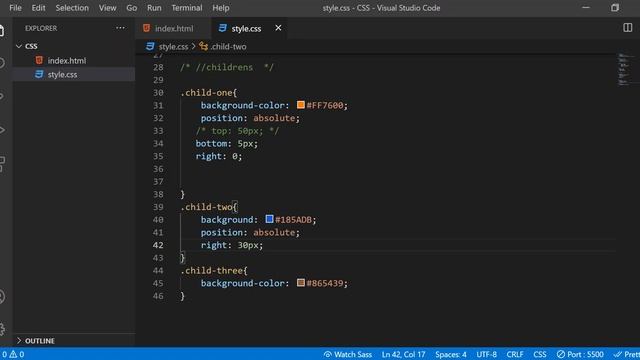Open the Run menu
Screen dimensions: 640x360
[x=154, y=8]
